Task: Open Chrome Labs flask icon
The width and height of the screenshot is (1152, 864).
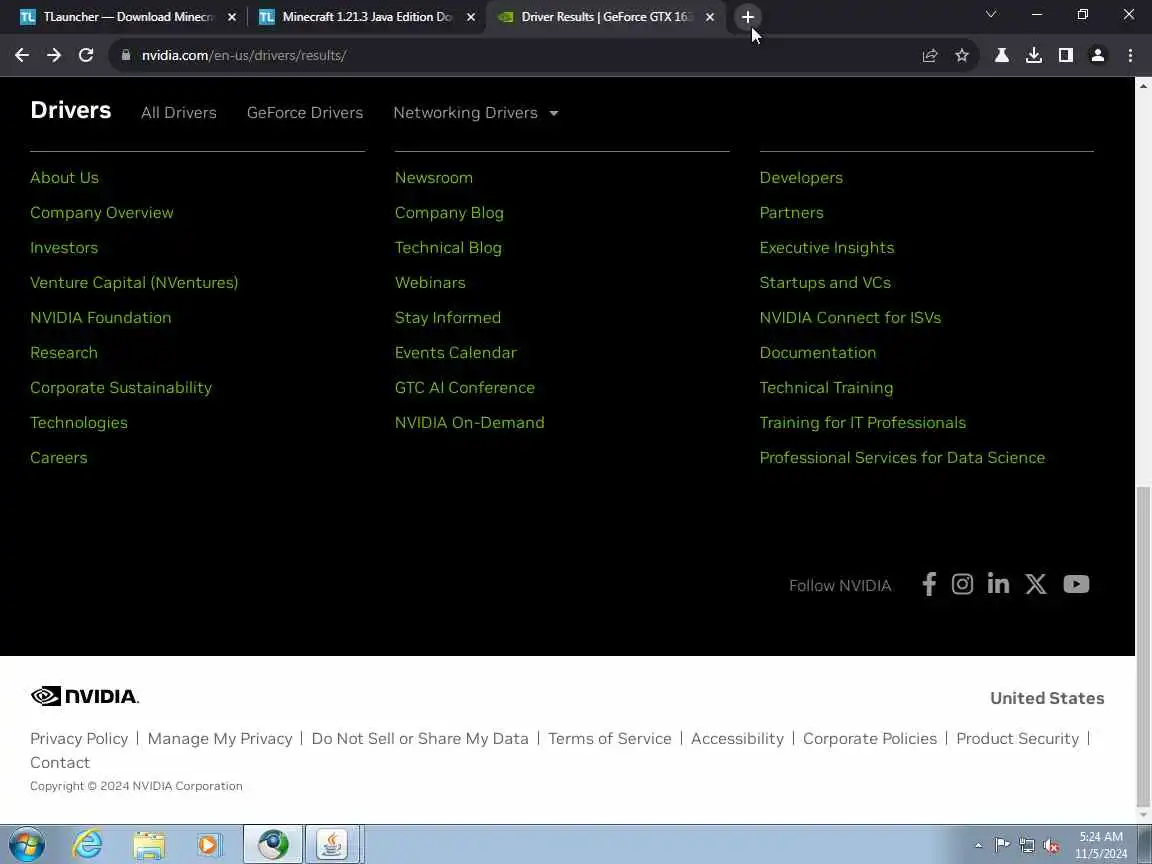Action: (1001, 55)
